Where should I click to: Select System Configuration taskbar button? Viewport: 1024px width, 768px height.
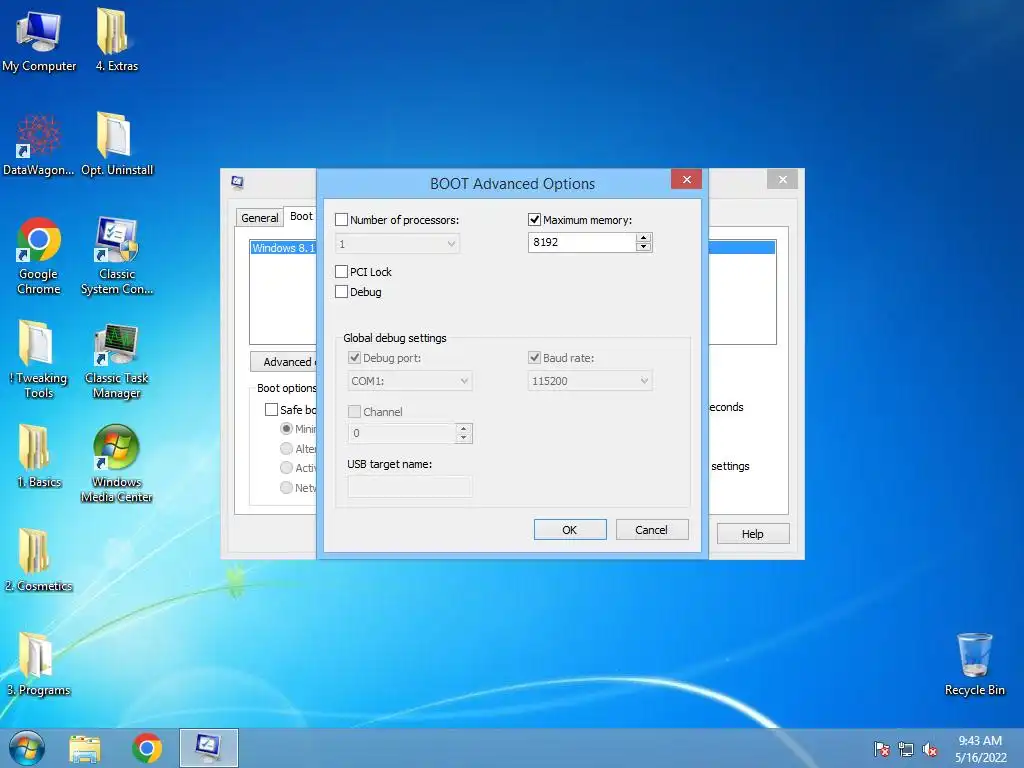[x=209, y=748]
